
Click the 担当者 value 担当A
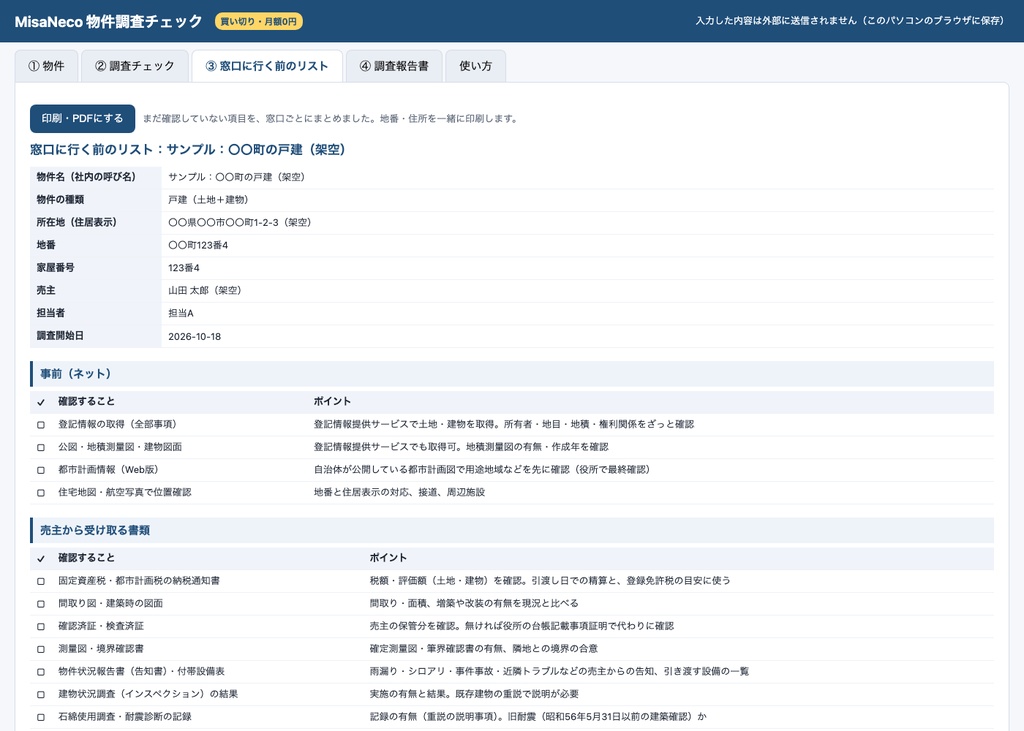point(181,313)
